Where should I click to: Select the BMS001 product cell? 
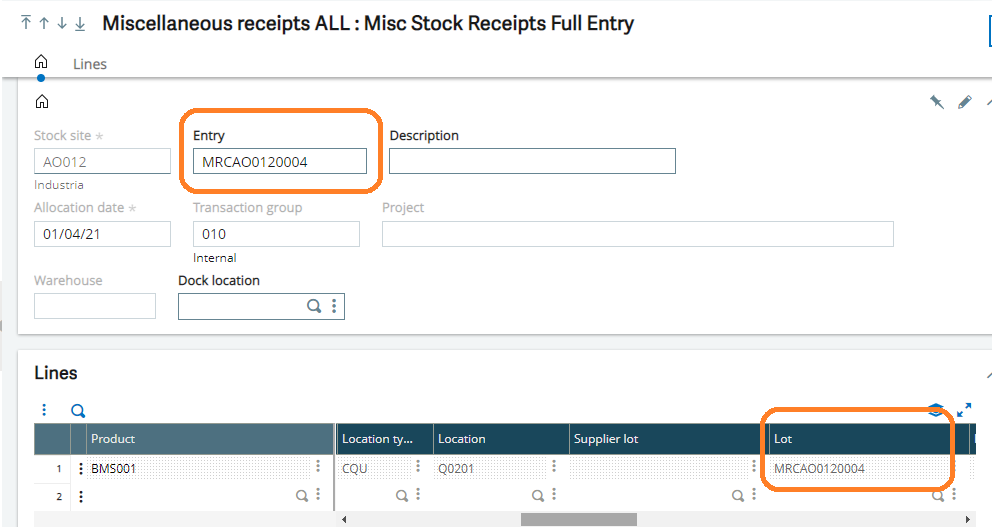click(x=199, y=469)
